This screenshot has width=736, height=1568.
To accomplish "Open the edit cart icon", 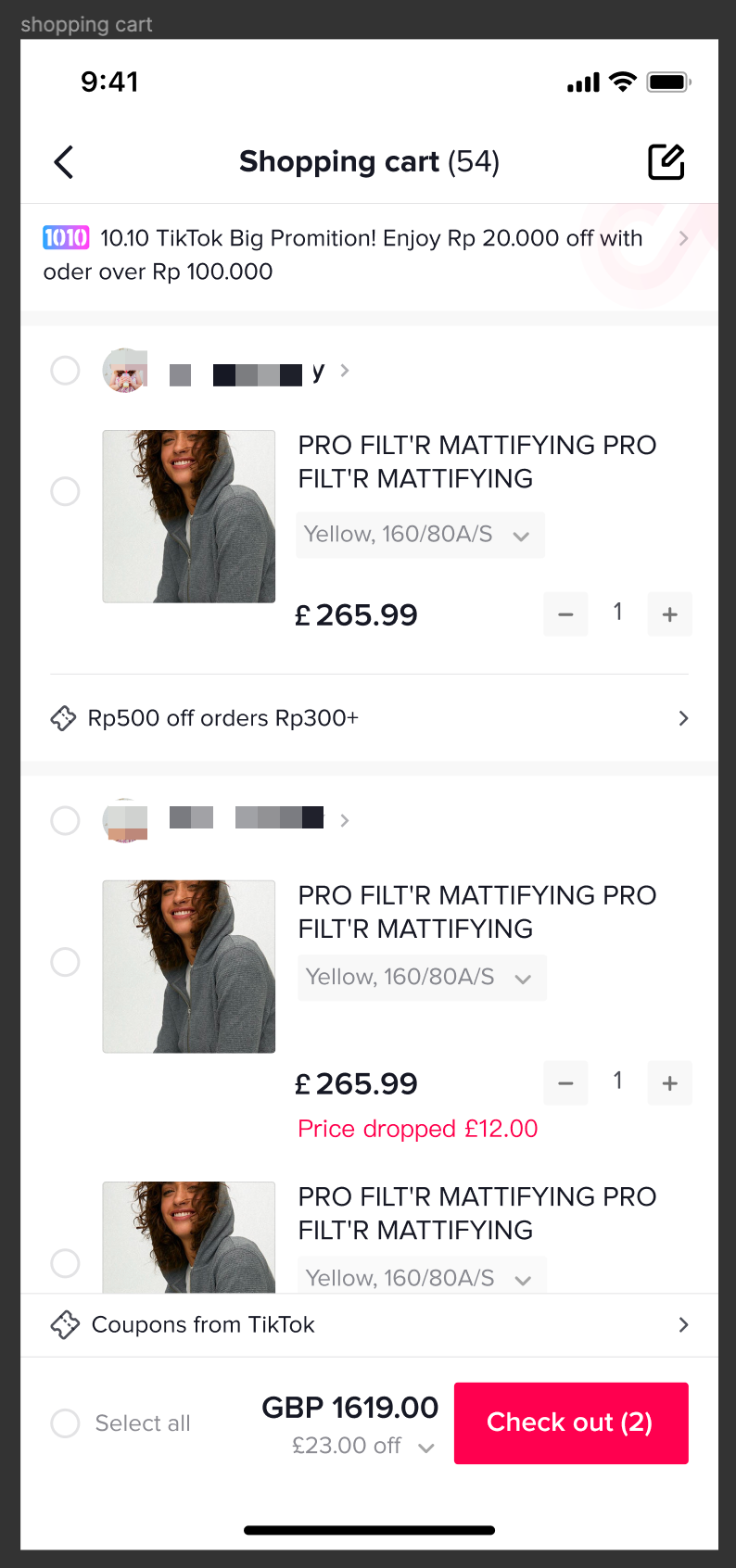I will pos(666,162).
